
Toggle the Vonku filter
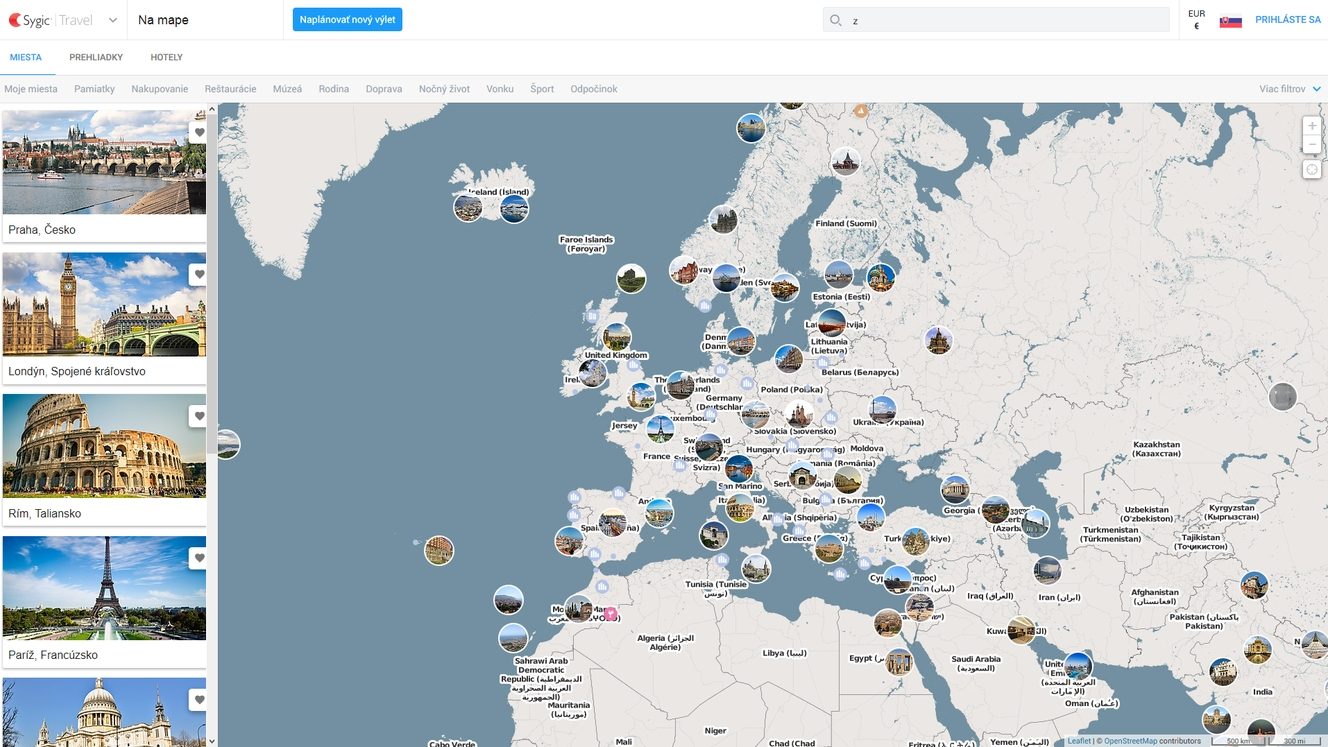[x=500, y=89]
